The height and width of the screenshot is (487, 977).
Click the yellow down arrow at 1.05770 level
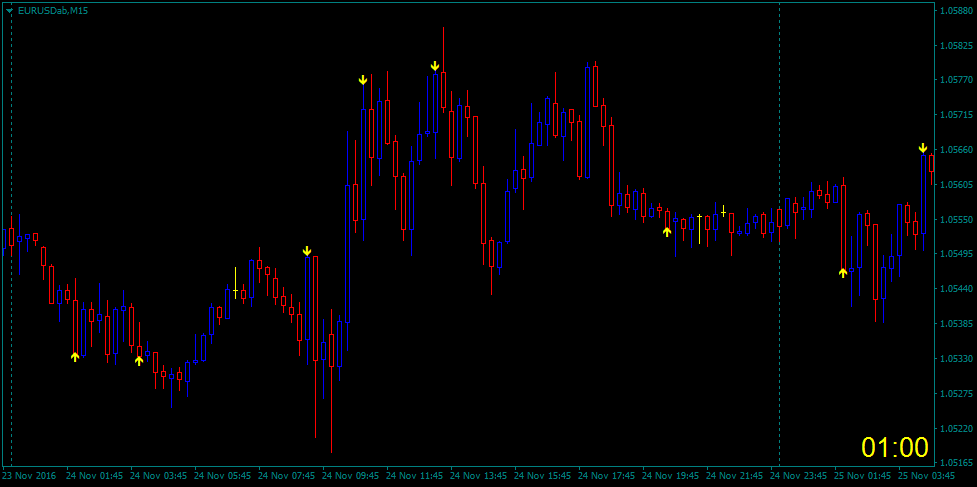pyautogui.click(x=363, y=80)
